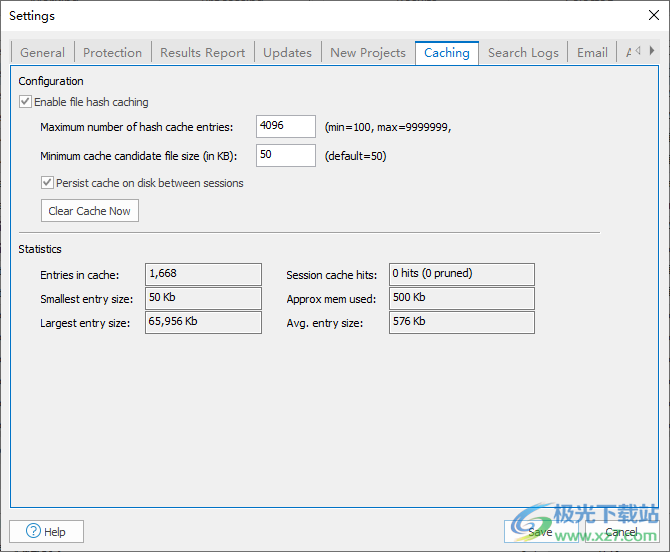Click the (min=100, max=9999999, hint text
The image size is (670, 552).
click(x=388, y=127)
